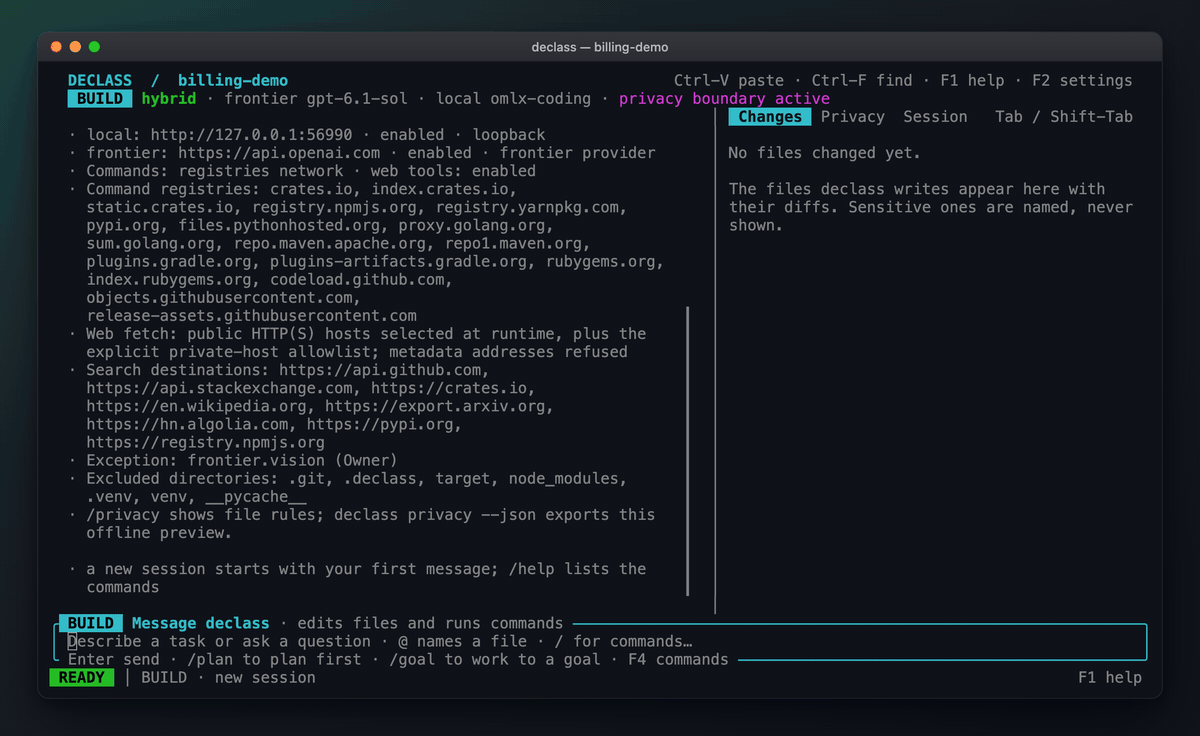Click F4 commands hint below input
Screen dimensions: 1200x736
pyautogui.click(x=678, y=660)
